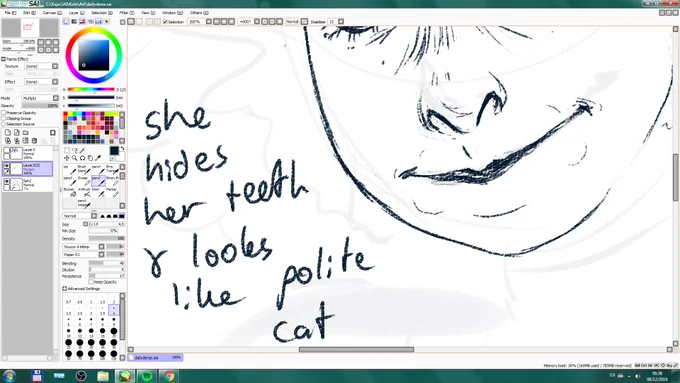Open Effect dropdown arrow
This screenshot has height=383, width=680.
[x=55, y=82]
